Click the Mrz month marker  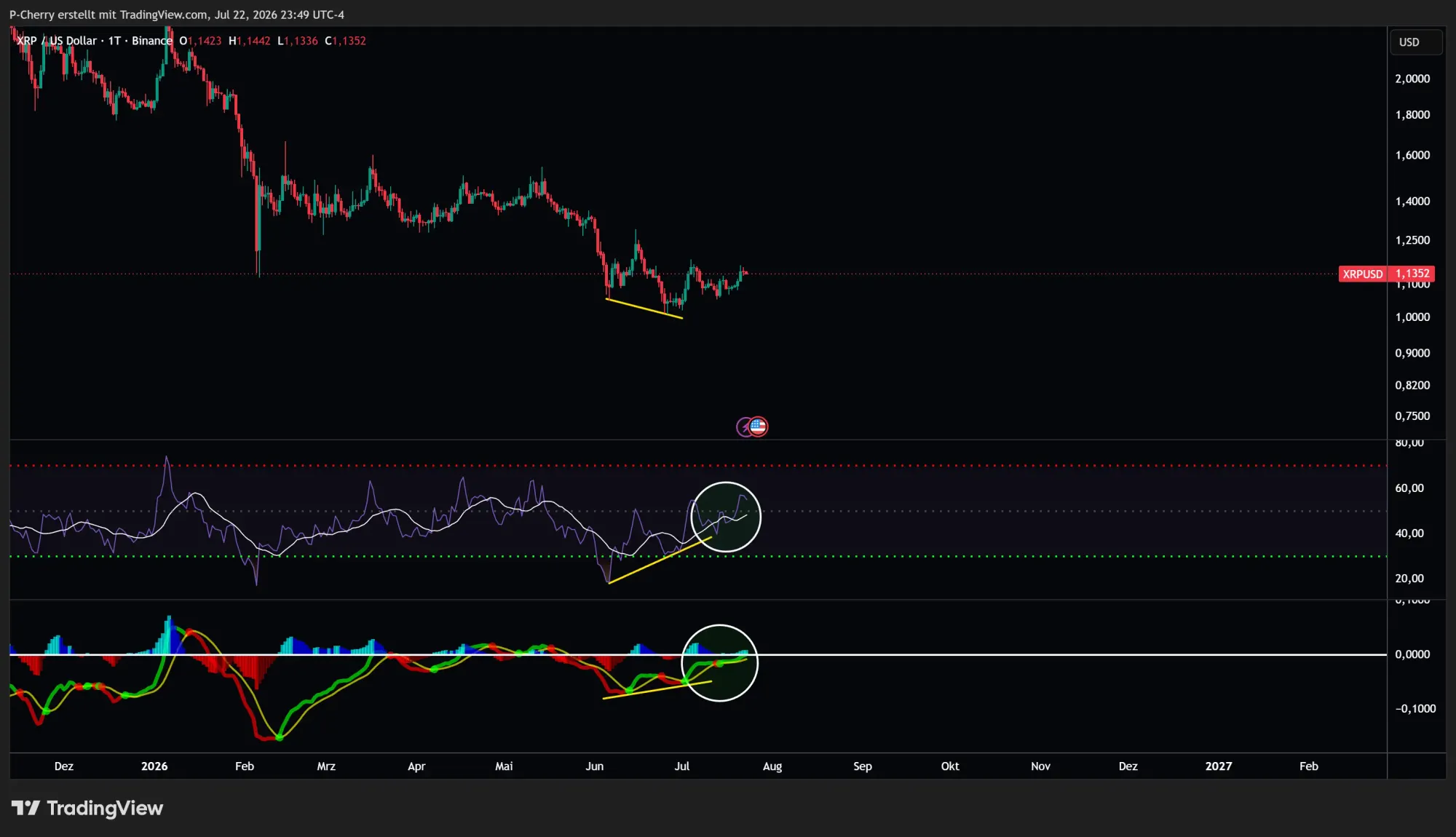[326, 766]
